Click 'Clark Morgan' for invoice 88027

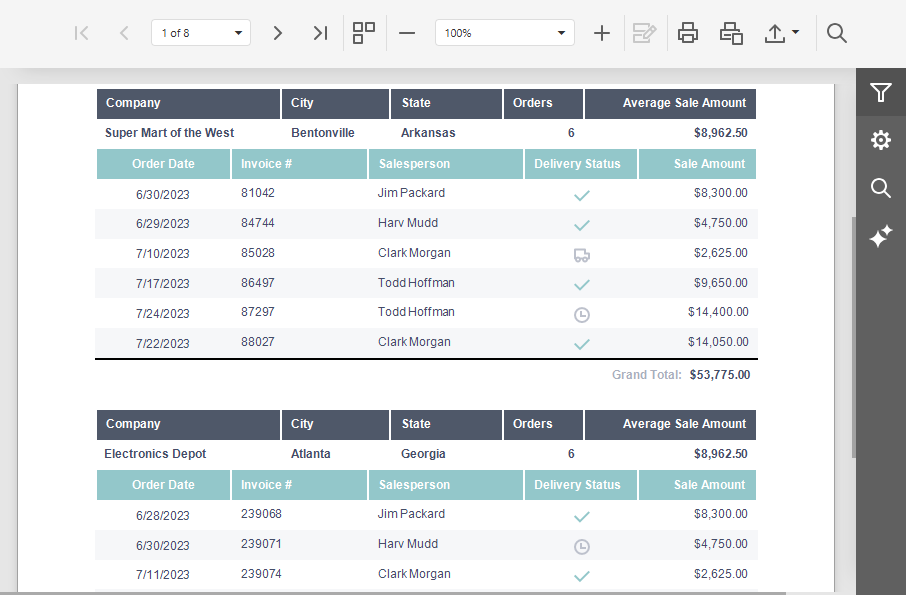[x=414, y=342]
